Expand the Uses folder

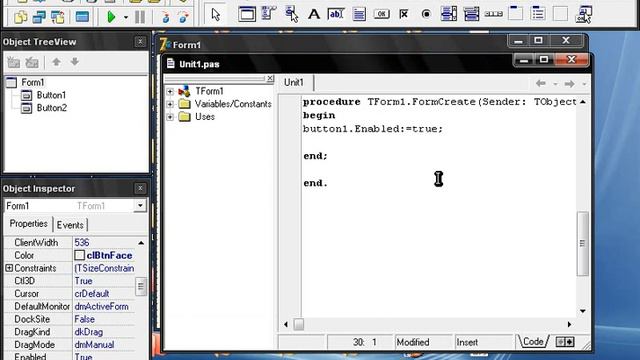[170, 117]
